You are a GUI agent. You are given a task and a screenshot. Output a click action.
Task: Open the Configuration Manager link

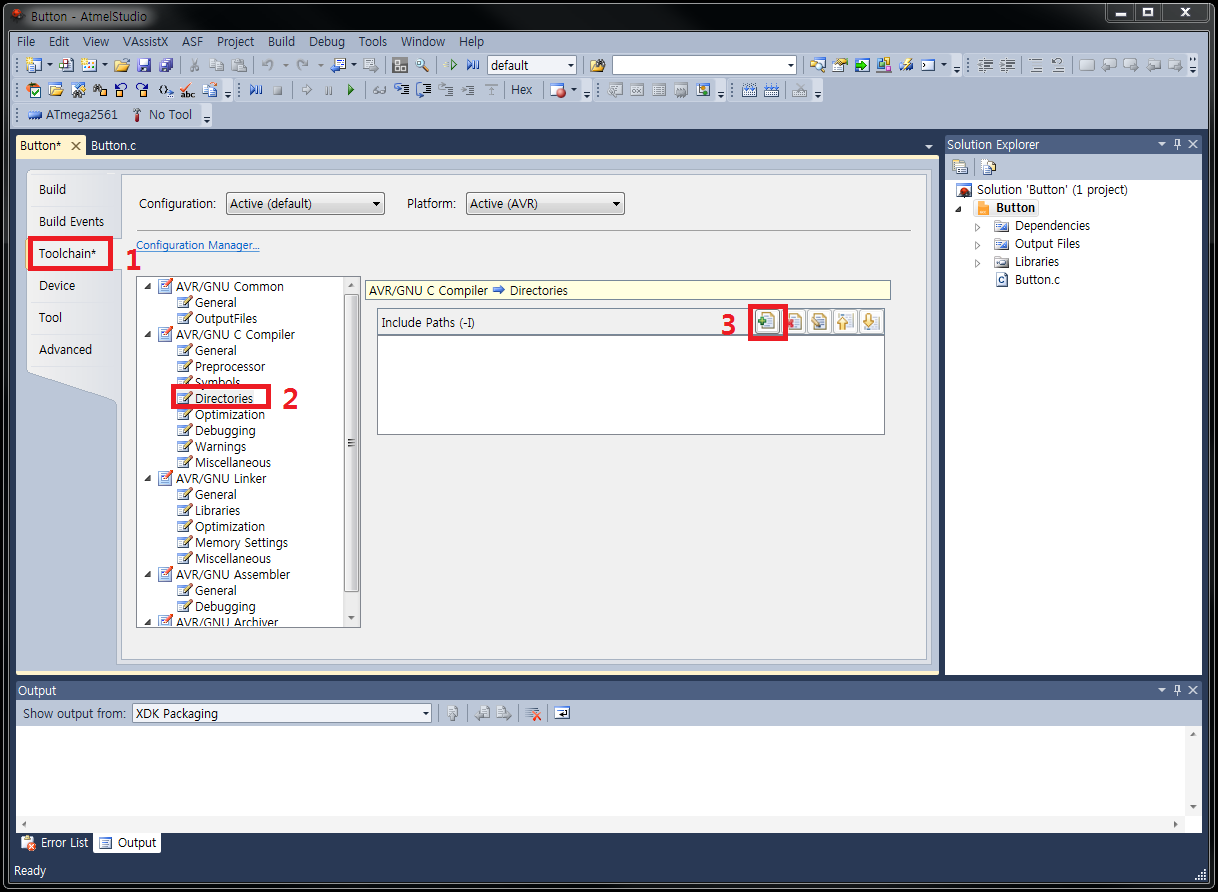coord(198,245)
